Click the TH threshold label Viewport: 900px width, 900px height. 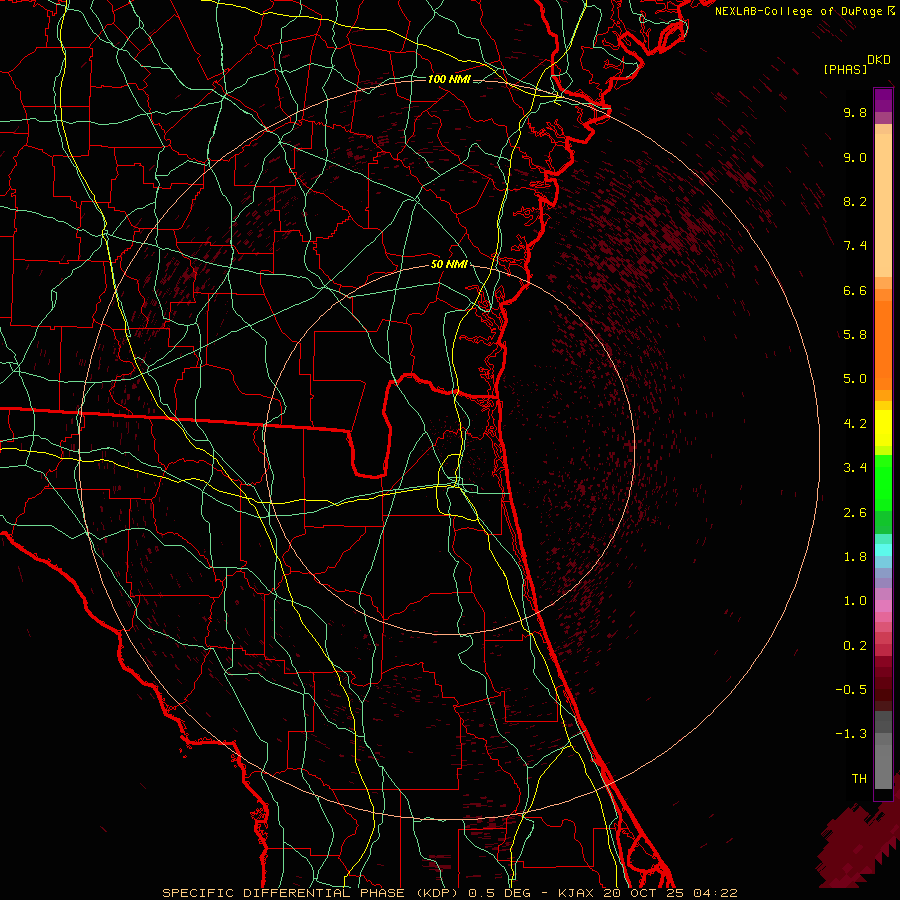(x=859, y=779)
